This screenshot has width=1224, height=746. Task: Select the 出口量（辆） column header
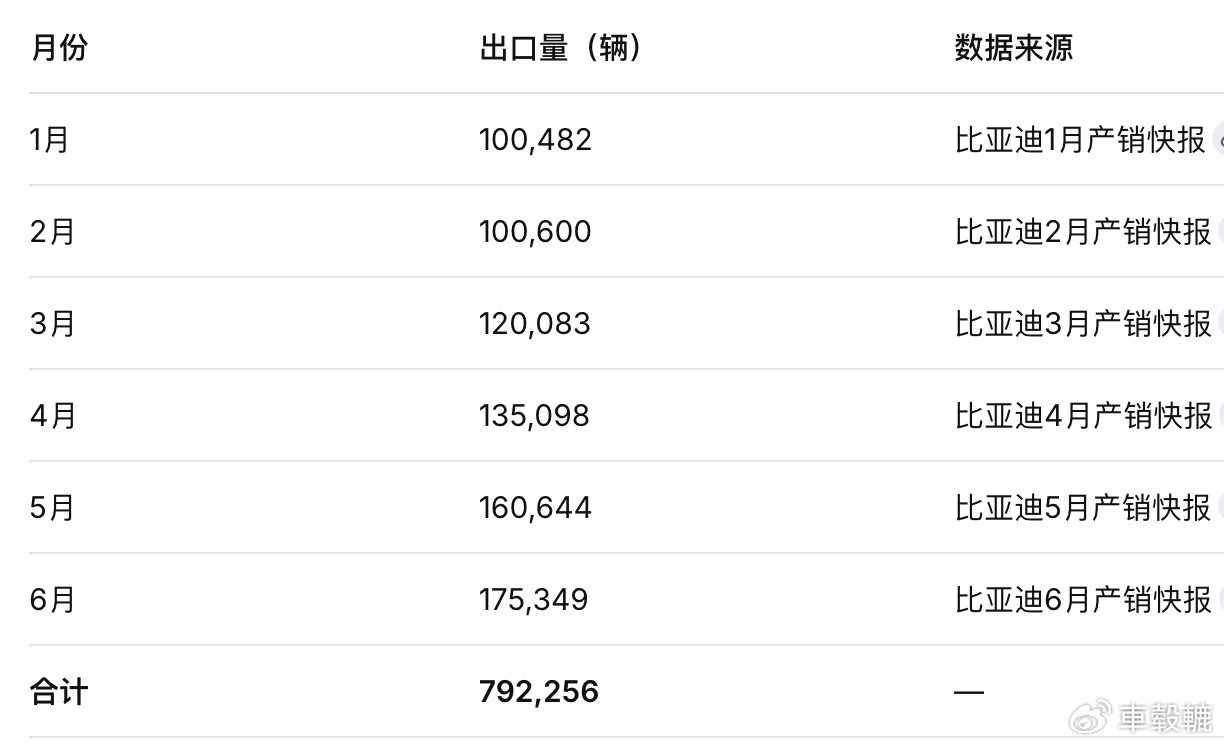click(x=561, y=47)
